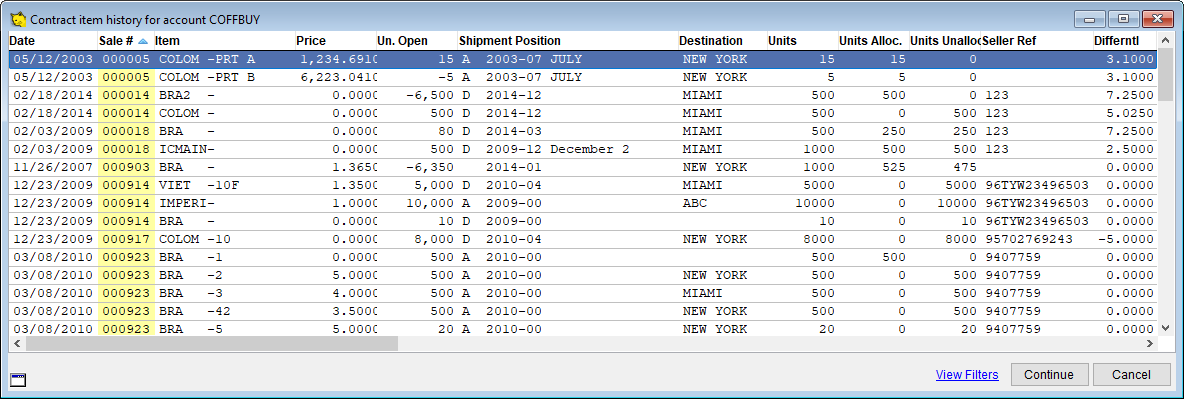The image size is (1184, 399).
Task: Sort by the Price column header
Action: pos(335,41)
